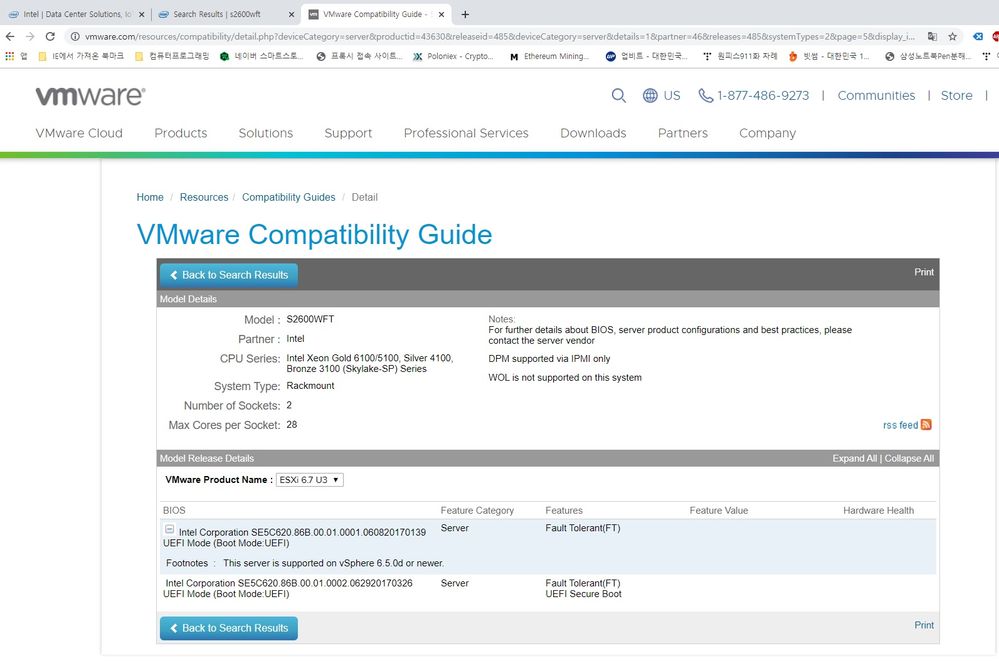Image resolution: width=999 pixels, height=668 pixels.
Task: Collapse the first BIOS row using minus icon
Action: click(169, 529)
